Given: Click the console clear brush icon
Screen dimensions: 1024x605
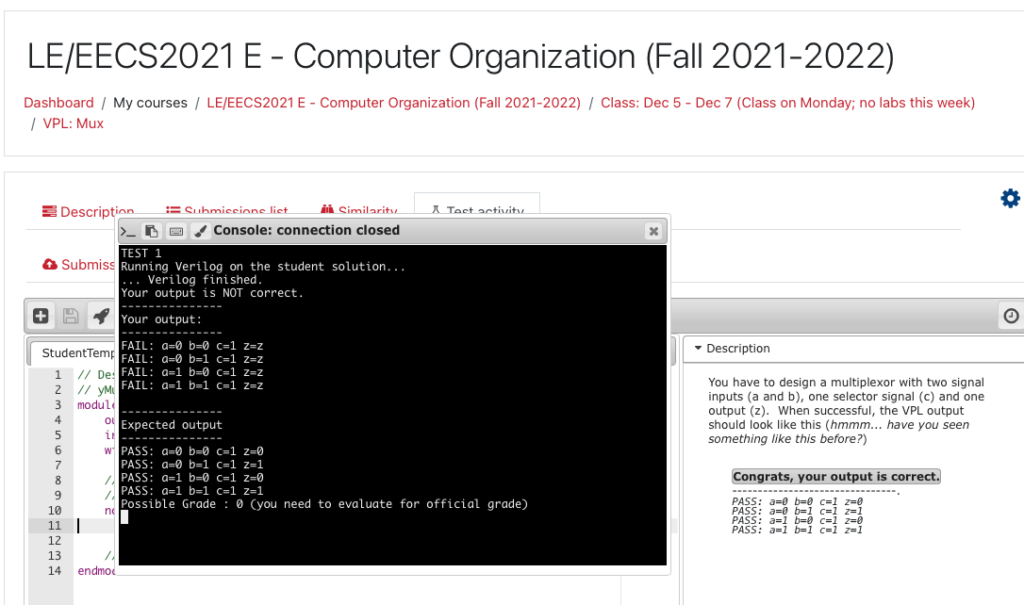Looking at the screenshot, I should pyautogui.click(x=200, y=231).
